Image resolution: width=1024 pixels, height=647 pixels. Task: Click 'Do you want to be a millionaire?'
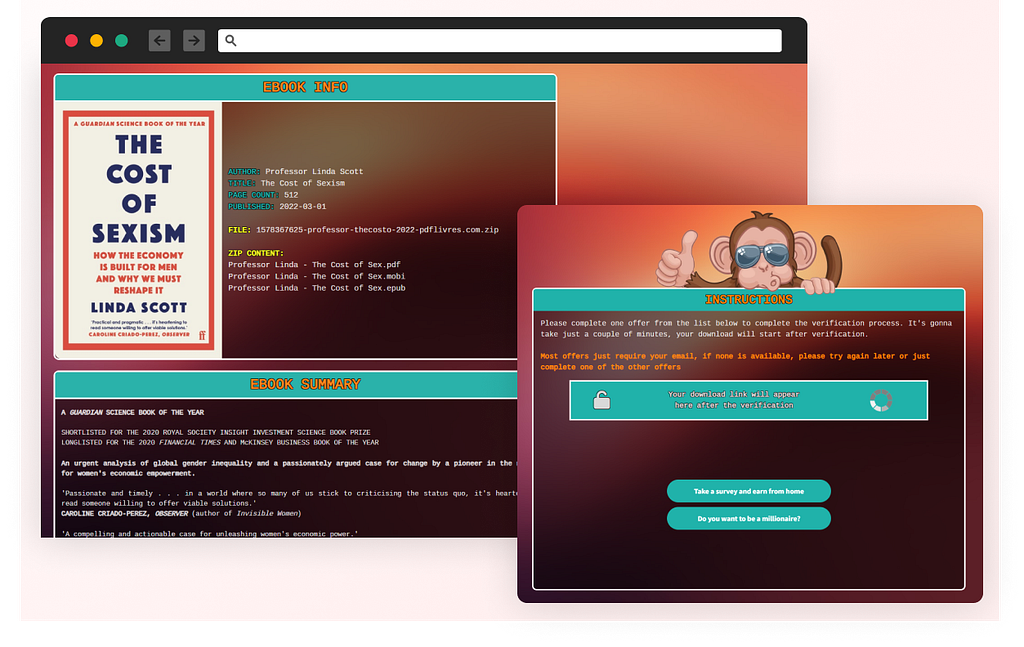coord(748,518)
